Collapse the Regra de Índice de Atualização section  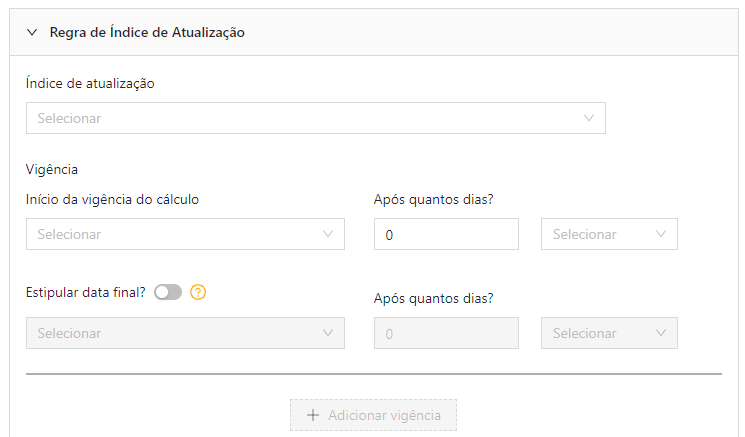pos(32,32)
